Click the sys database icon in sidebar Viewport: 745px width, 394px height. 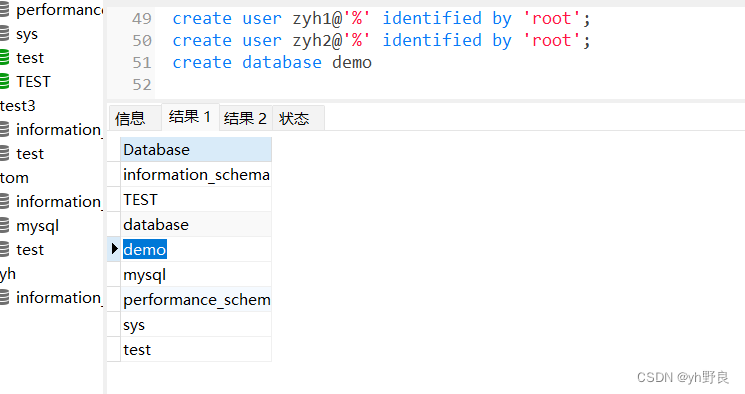[x=4, y=33]
